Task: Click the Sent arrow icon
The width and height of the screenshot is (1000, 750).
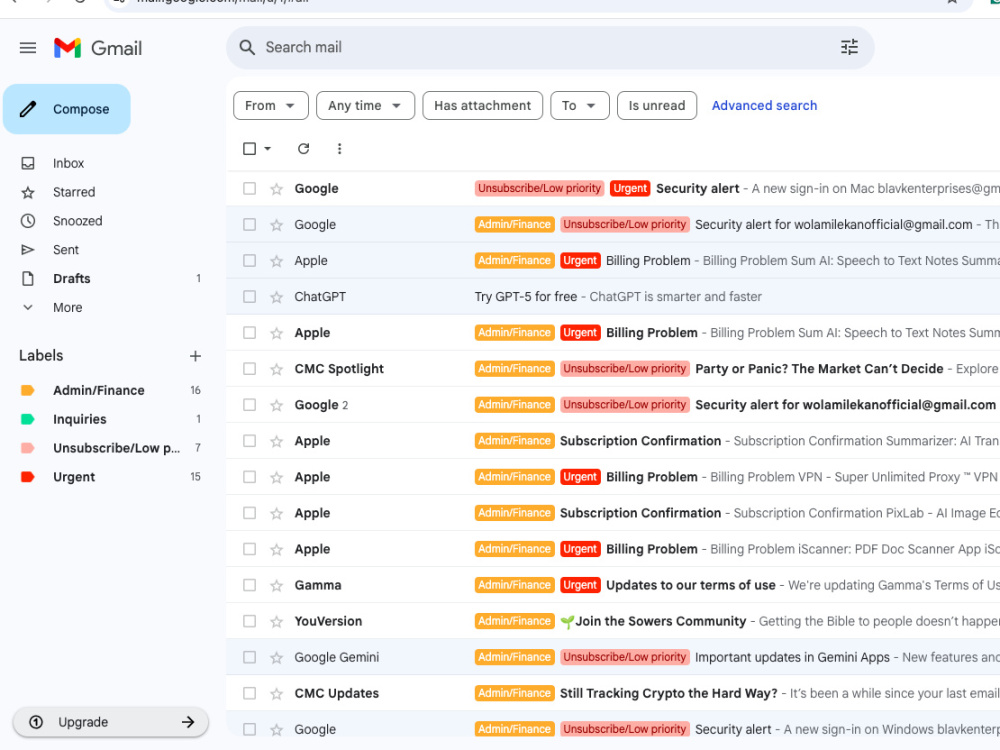Action: pos(27,249)
